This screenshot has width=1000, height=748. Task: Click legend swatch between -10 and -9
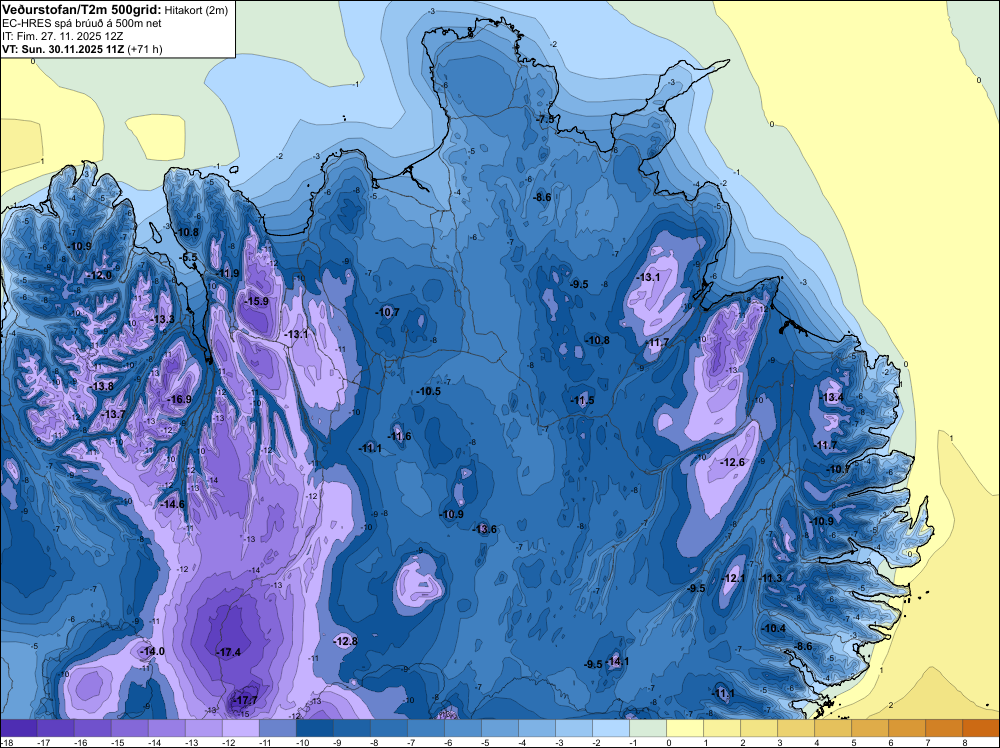[x=314, y=728]
